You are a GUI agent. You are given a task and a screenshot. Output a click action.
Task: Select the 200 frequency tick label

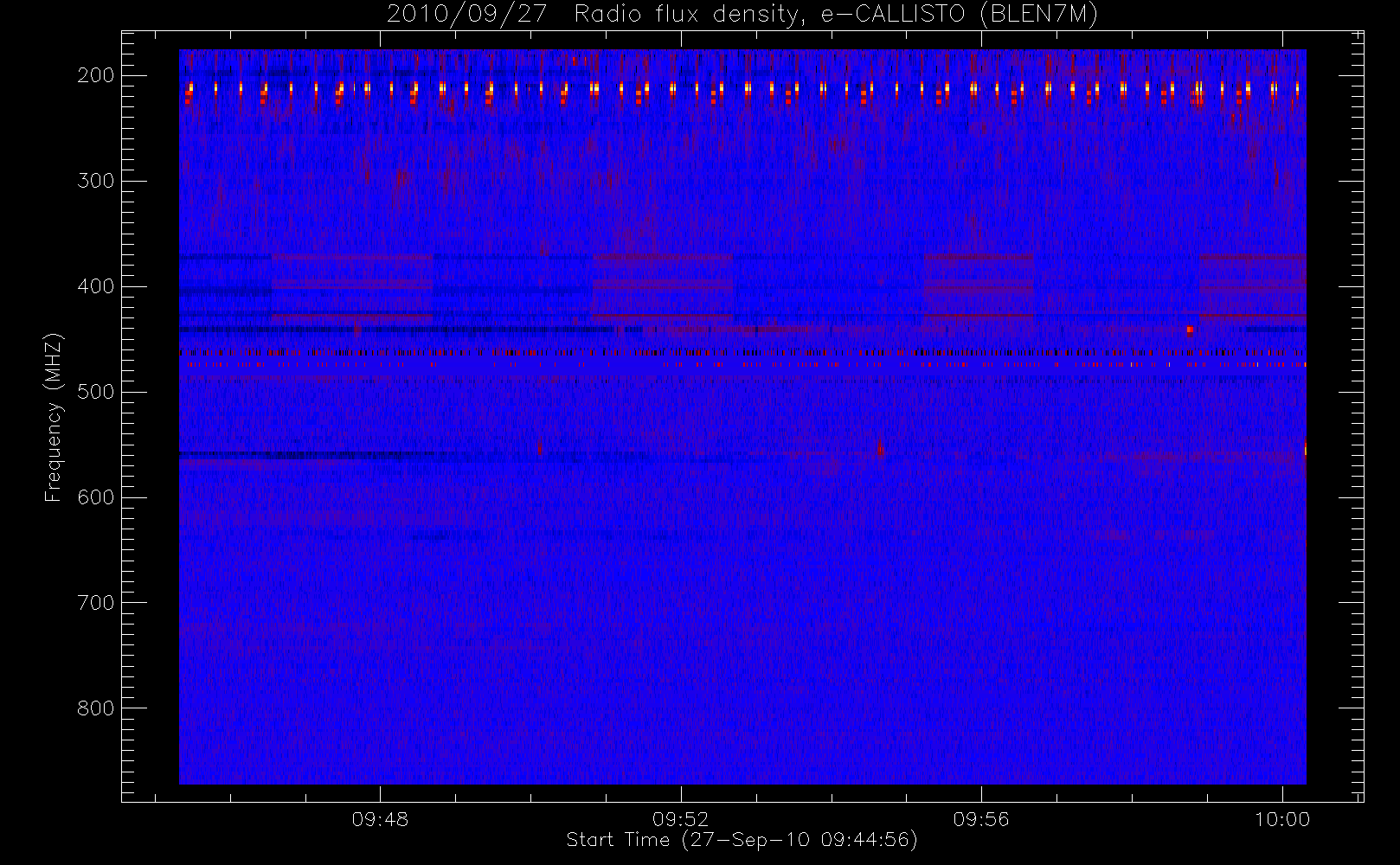(96, 75)
